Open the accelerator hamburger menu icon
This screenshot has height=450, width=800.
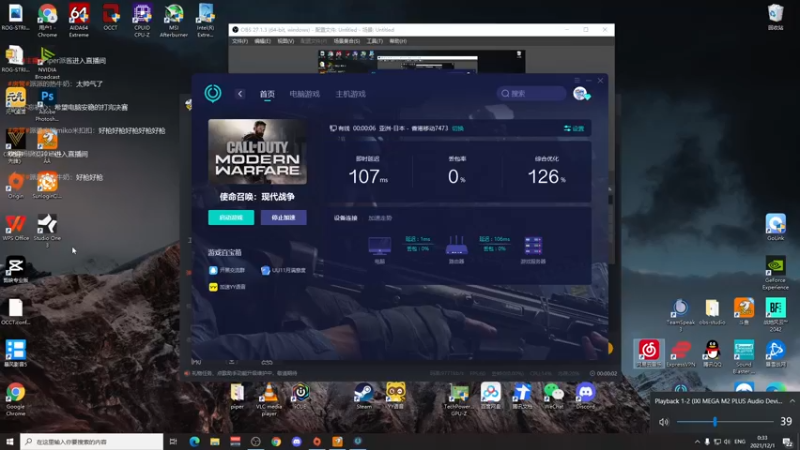pyautogui.click(x=577, y=81)
